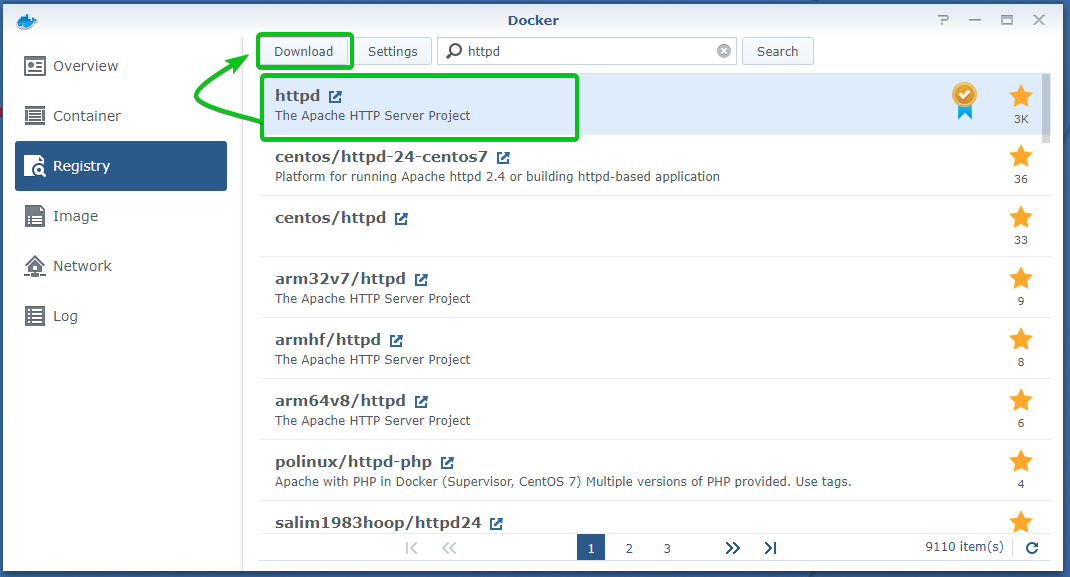Click the Download button

click(304, 51)
